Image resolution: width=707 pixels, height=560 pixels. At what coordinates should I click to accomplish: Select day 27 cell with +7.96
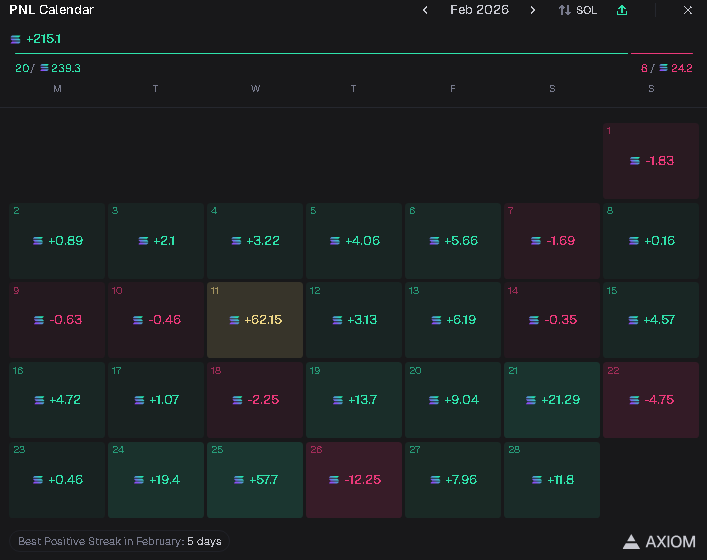click(x=453, y=480)
